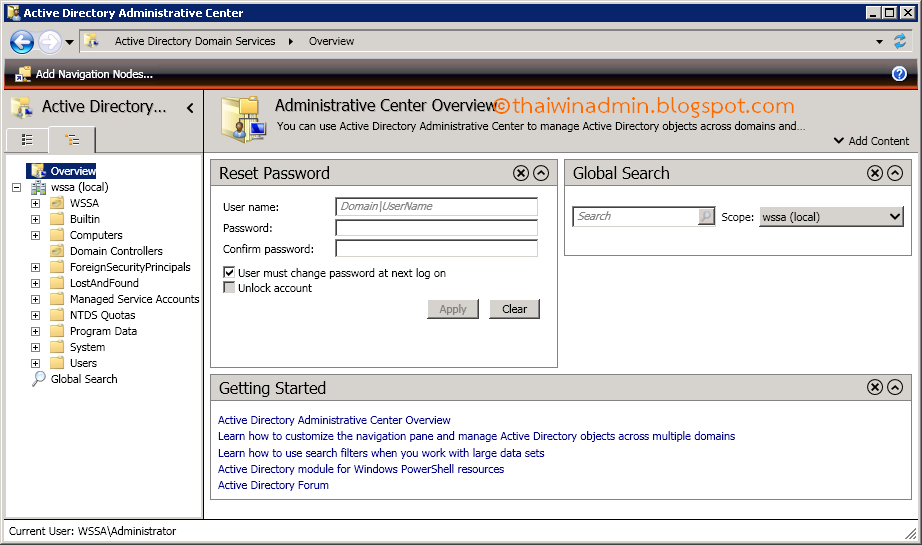Switch to List View tab

(x=27, y=140)
